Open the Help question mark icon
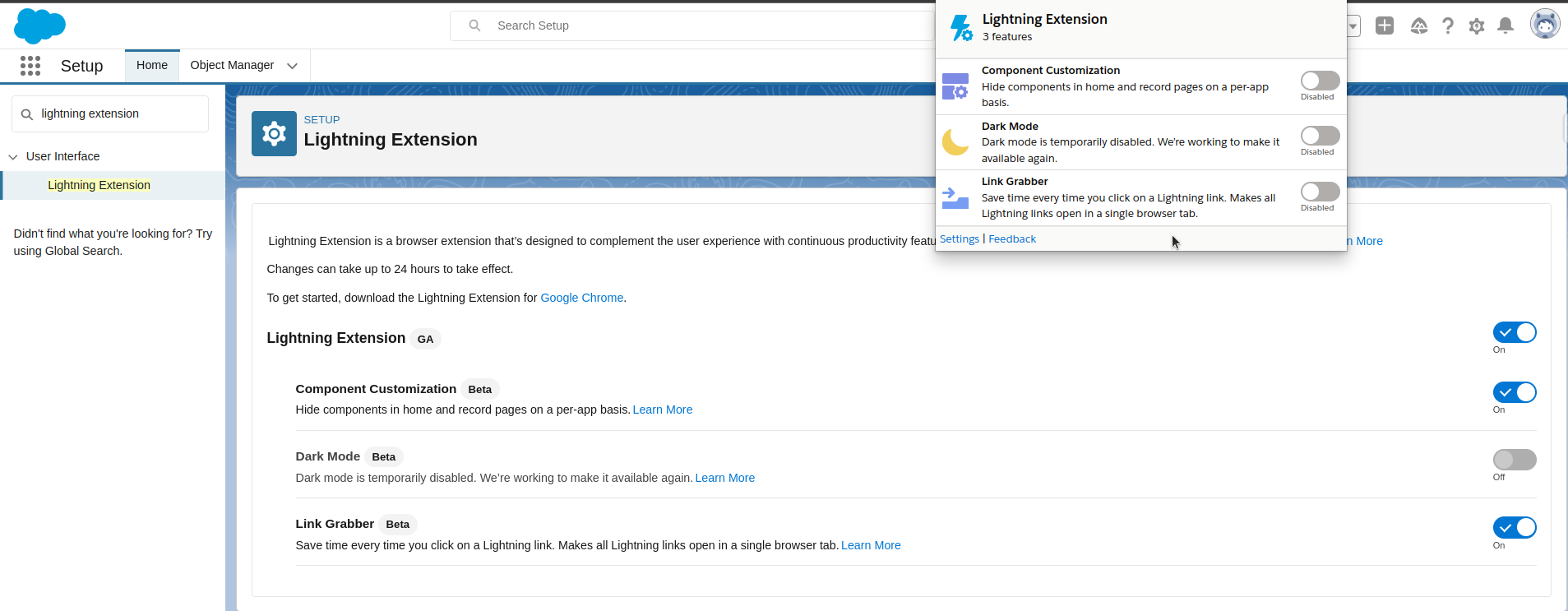 1448,26
